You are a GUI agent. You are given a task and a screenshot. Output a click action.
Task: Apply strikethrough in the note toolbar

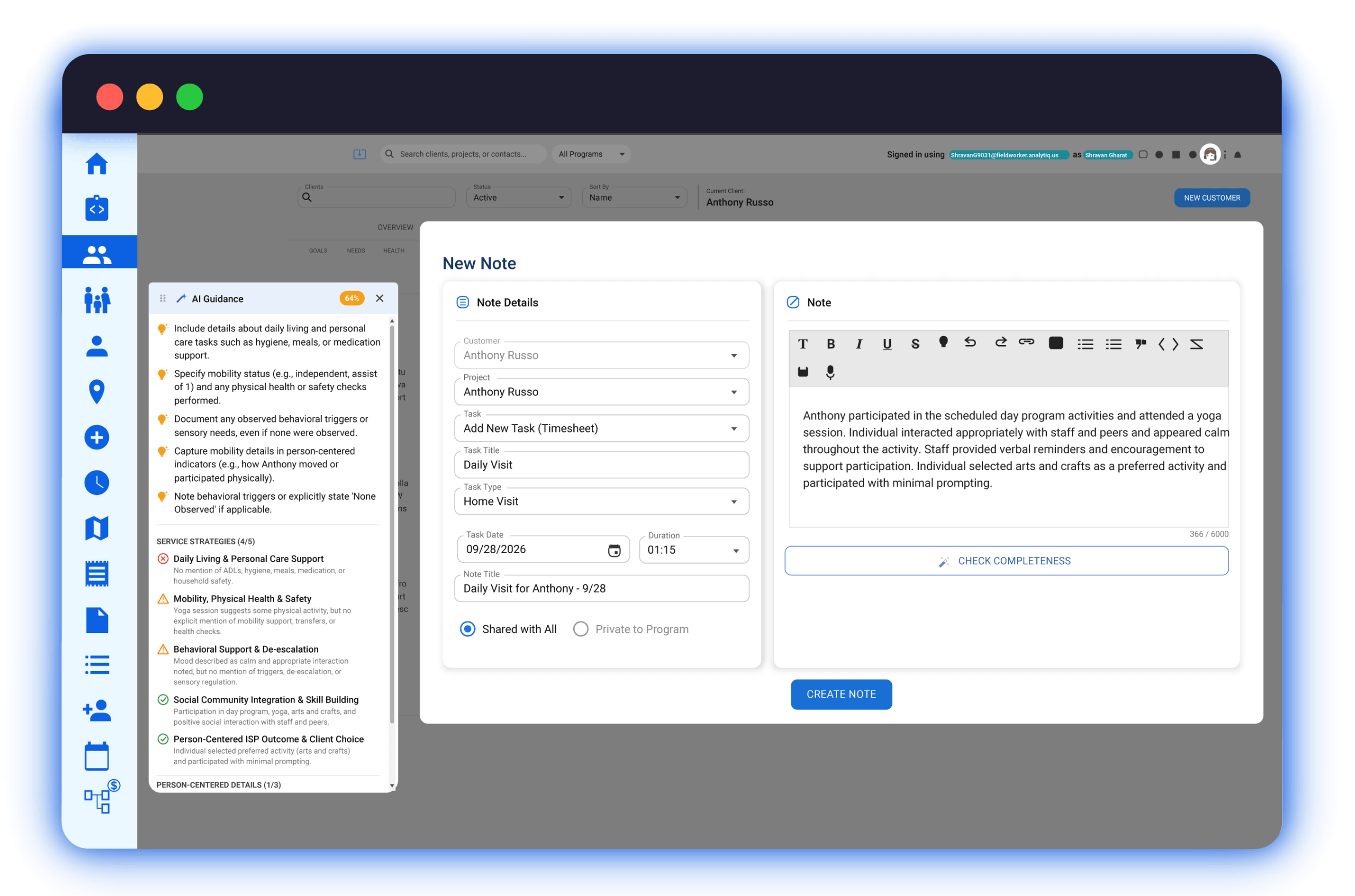point(915,344)
